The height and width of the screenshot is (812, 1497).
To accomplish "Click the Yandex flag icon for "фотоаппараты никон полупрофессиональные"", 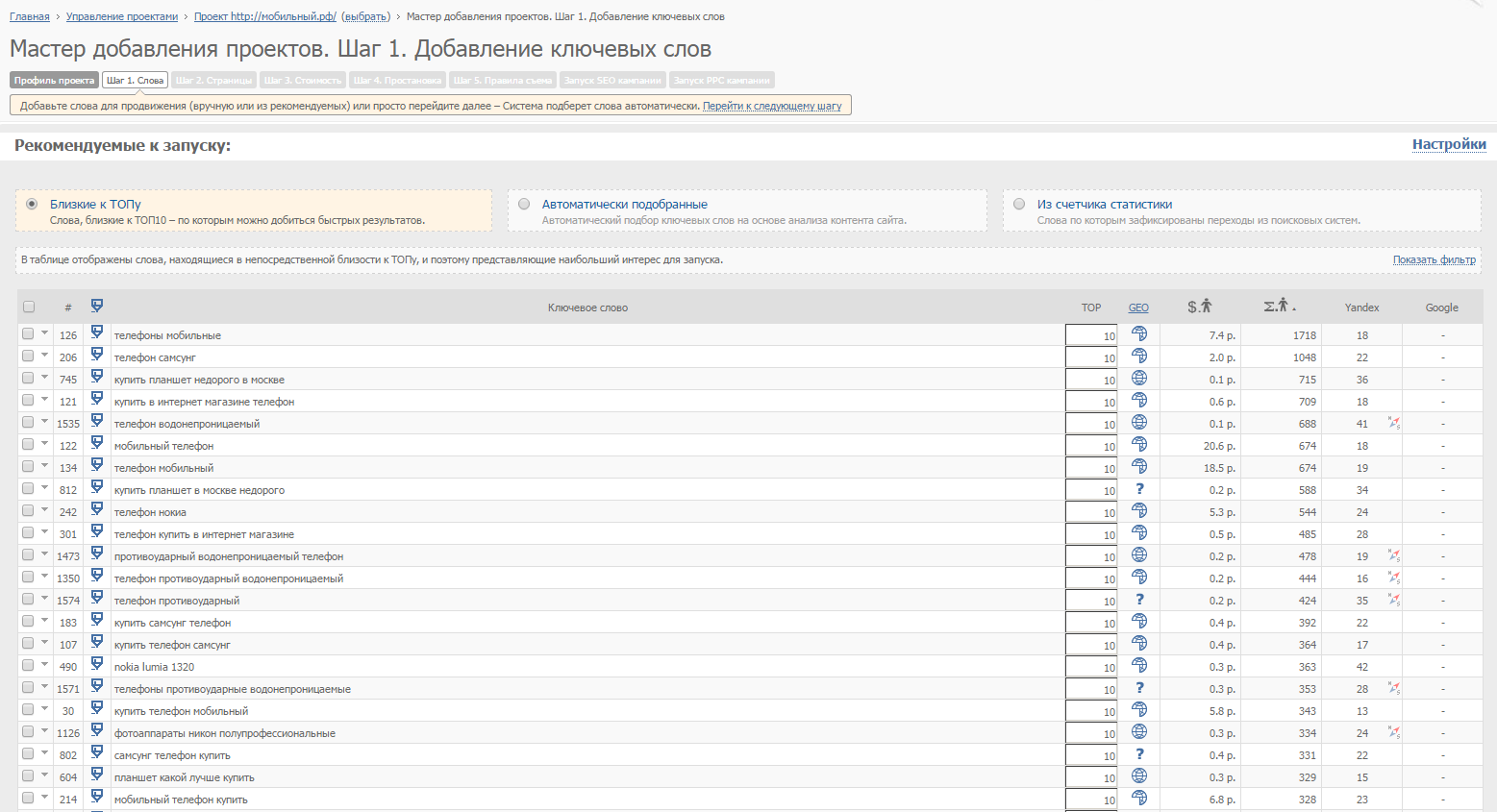I will (x=1394, y=732).
